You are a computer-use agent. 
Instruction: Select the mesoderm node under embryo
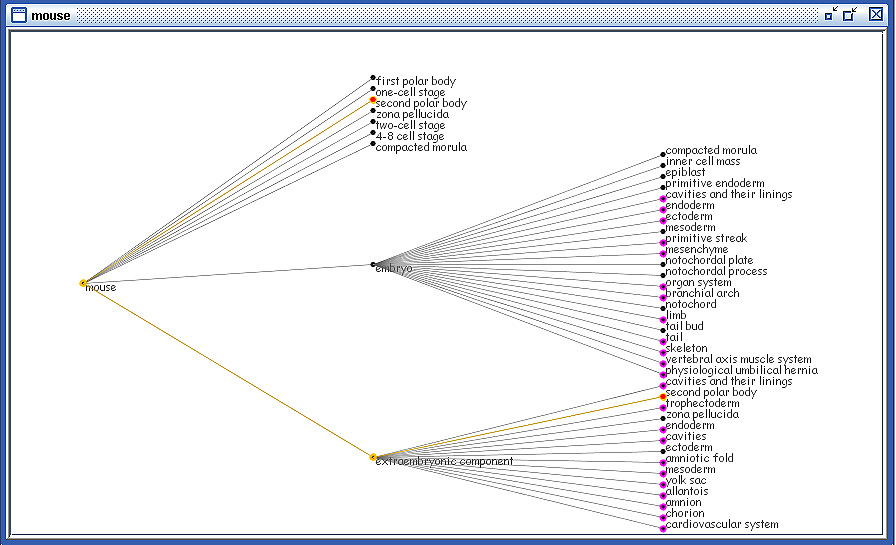click(663, 231)
